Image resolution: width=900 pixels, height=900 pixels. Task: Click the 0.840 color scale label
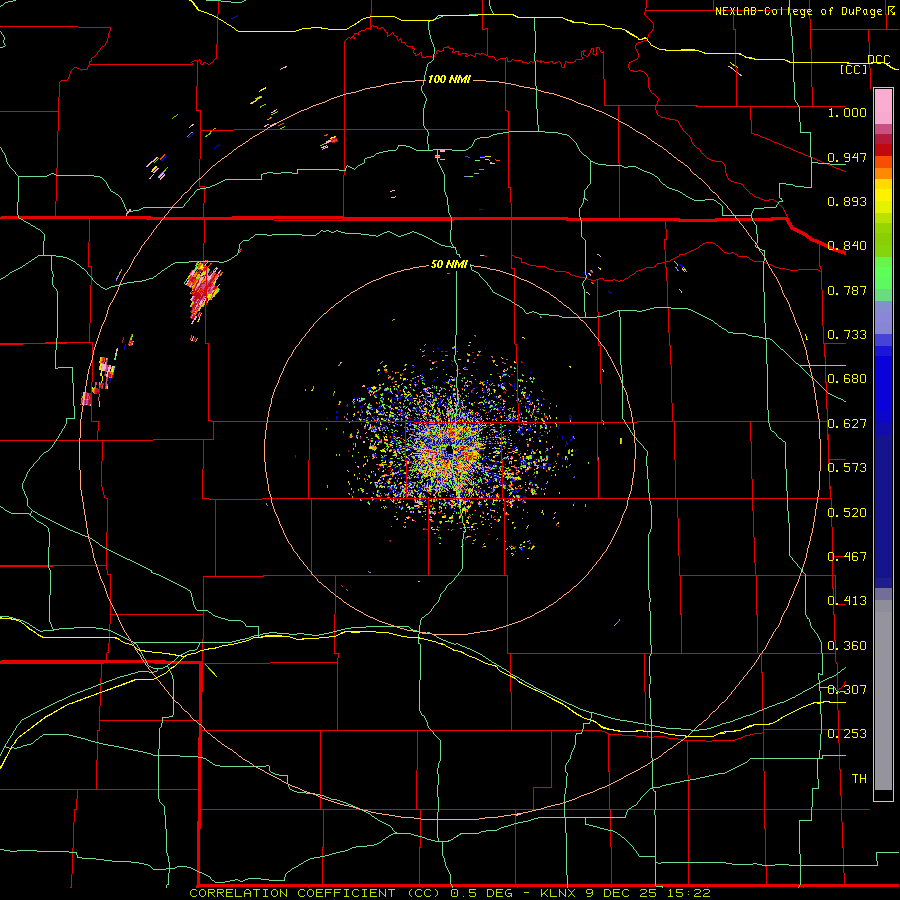847,246
